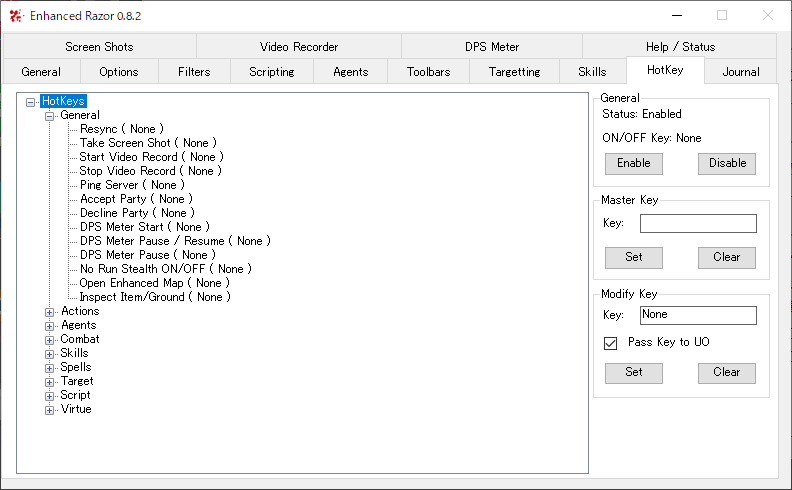Open the Journal tab
Image resolution: width=792 pixels, height=490 pixels.
point(740,72)
